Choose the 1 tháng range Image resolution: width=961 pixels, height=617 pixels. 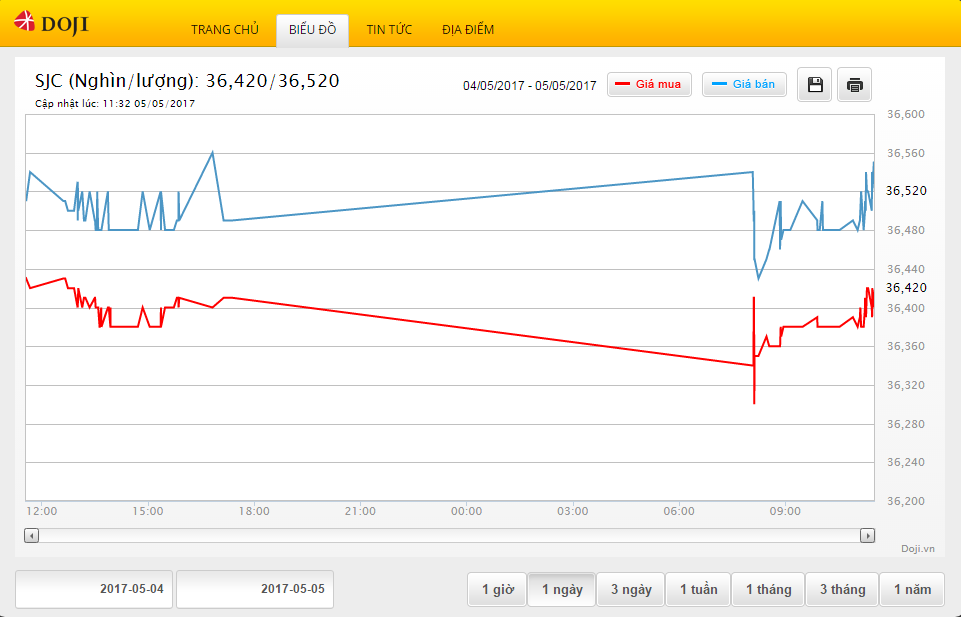click(x=768, y=590)
